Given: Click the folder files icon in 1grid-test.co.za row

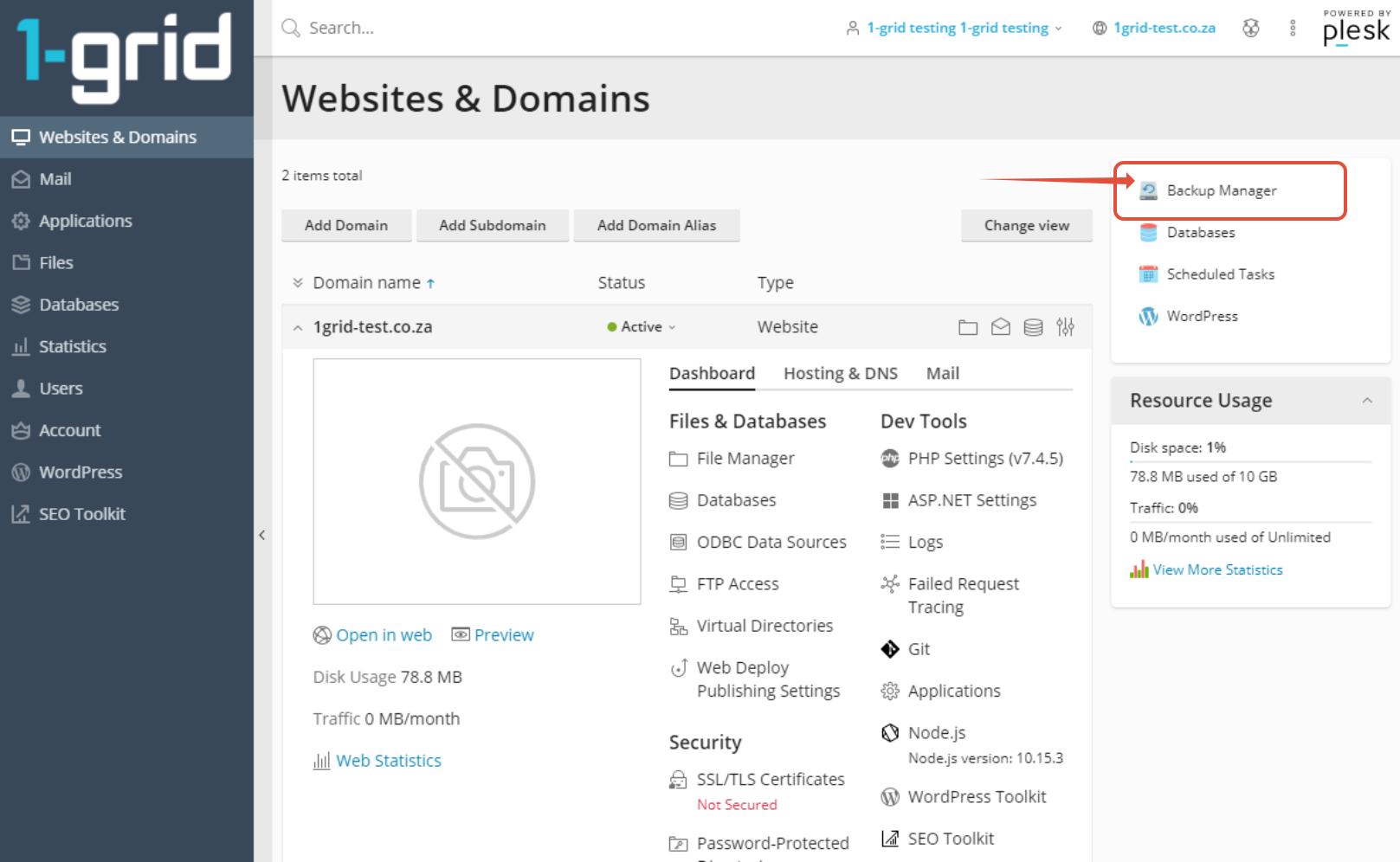Looking at the screenshot, I should tap(968, 327).
